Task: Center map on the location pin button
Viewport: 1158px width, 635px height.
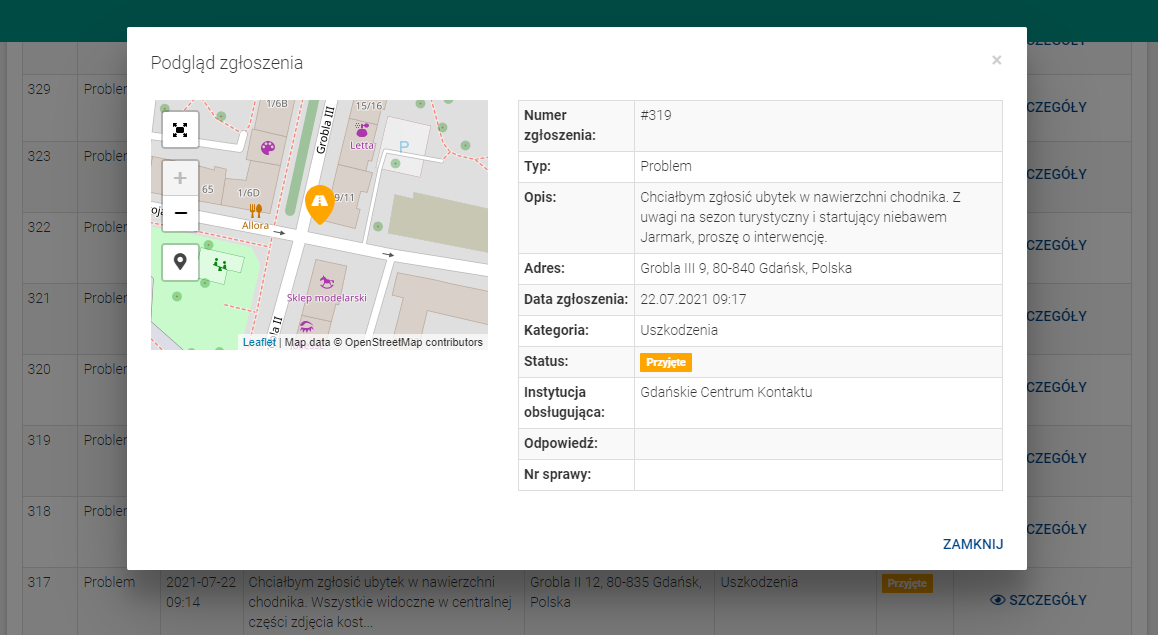Action: (x=180, y=261)
